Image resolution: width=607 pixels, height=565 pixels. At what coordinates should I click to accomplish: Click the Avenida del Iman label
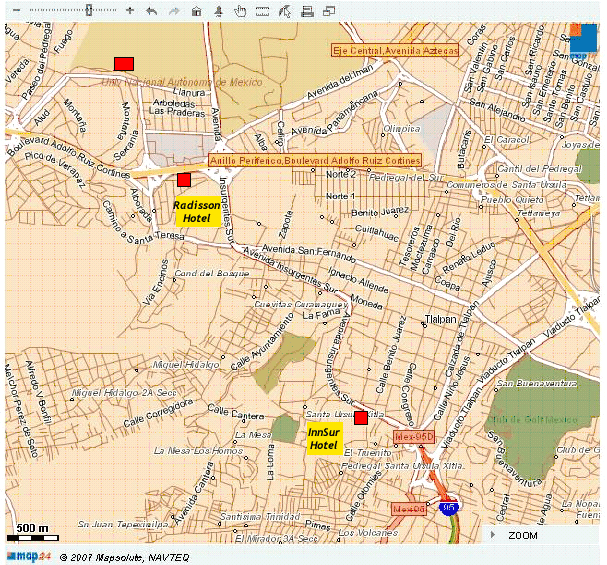click(340, 82)
